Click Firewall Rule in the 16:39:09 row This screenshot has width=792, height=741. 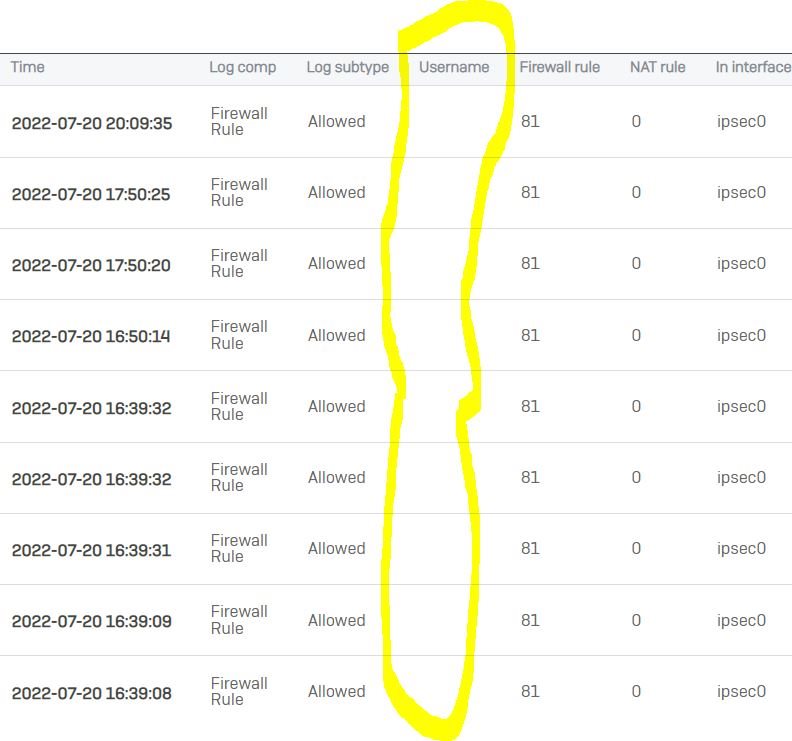[x=239, y=620]
